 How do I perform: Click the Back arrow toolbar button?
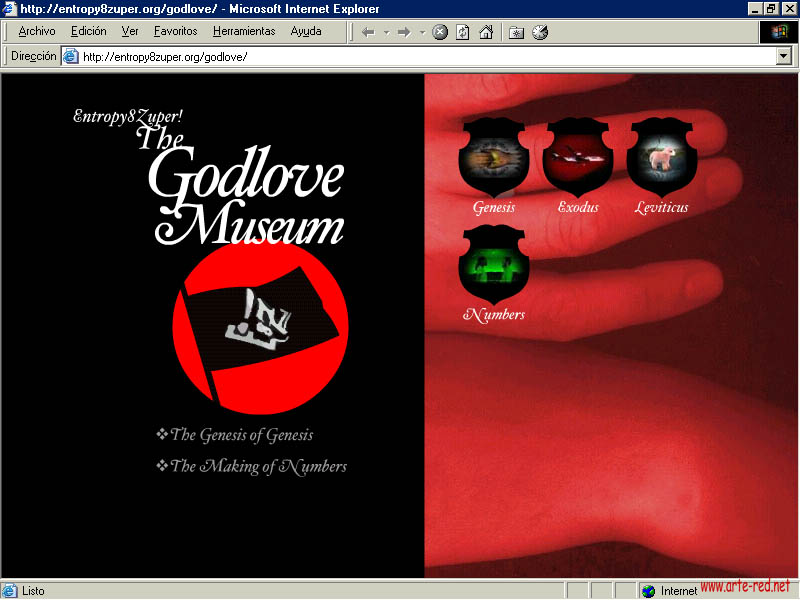click(x=368, y=32)
